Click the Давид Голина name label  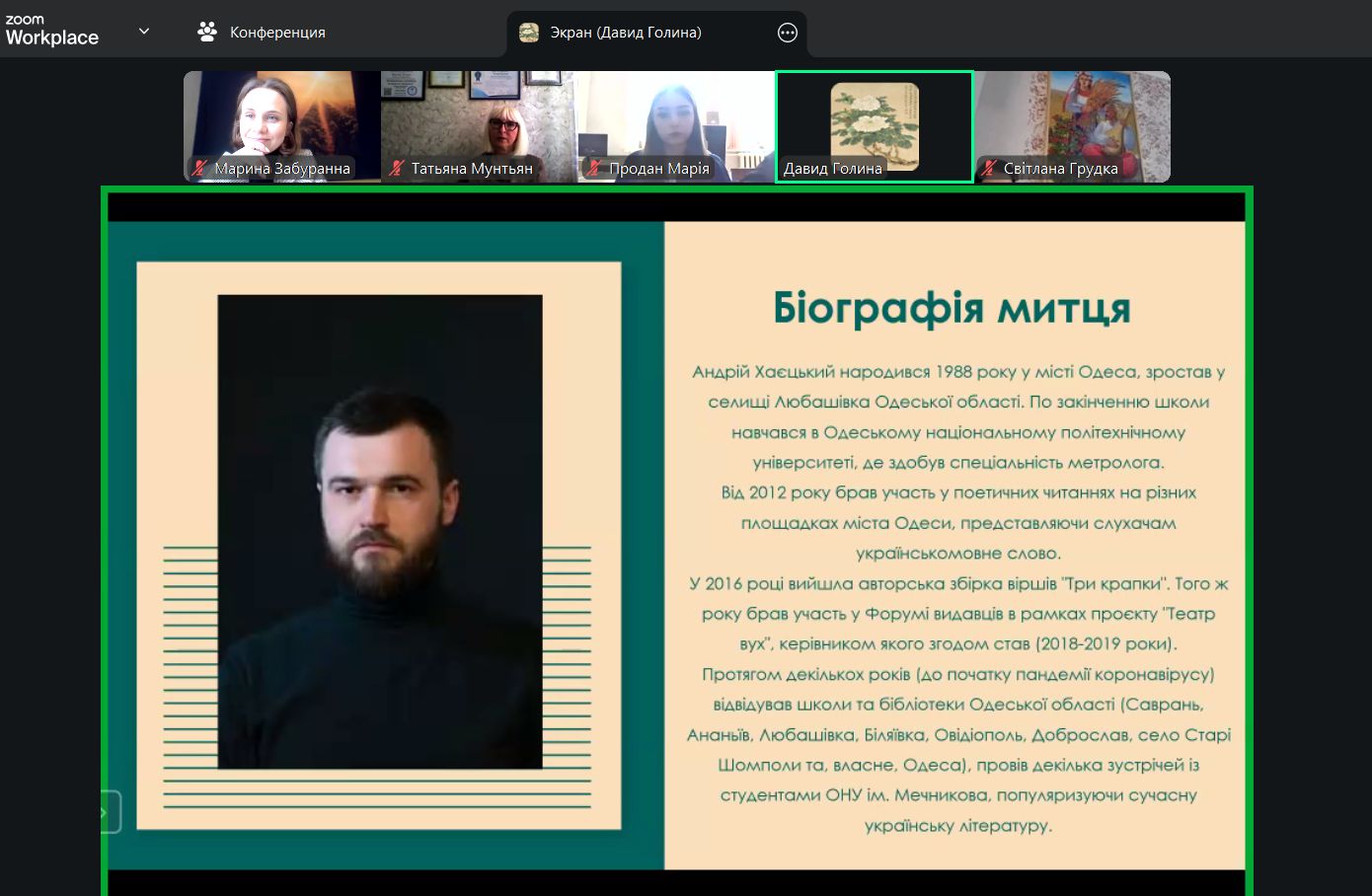pos(832,169)
